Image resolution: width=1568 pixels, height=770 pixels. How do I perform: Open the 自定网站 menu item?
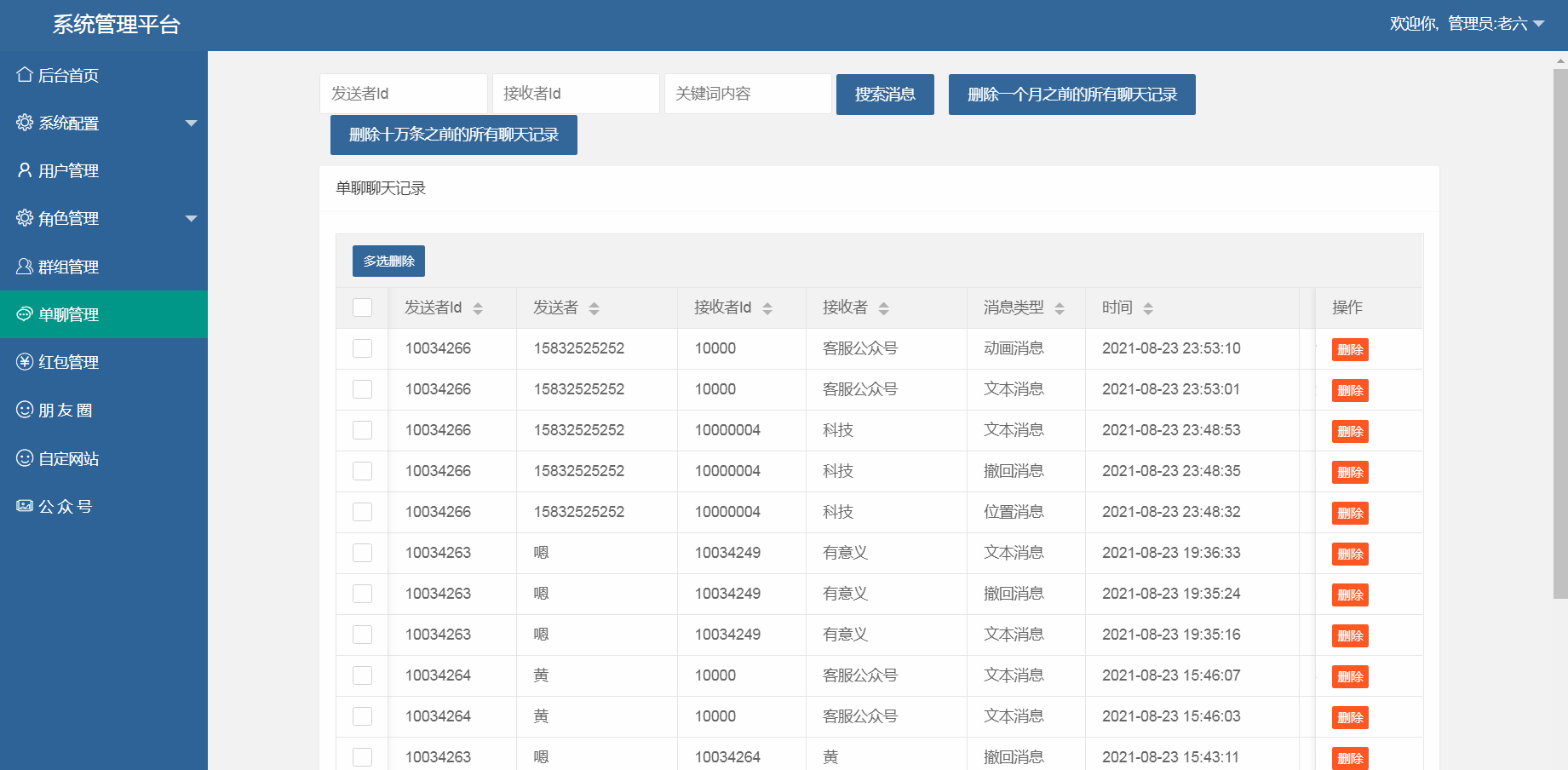[104, 458]
